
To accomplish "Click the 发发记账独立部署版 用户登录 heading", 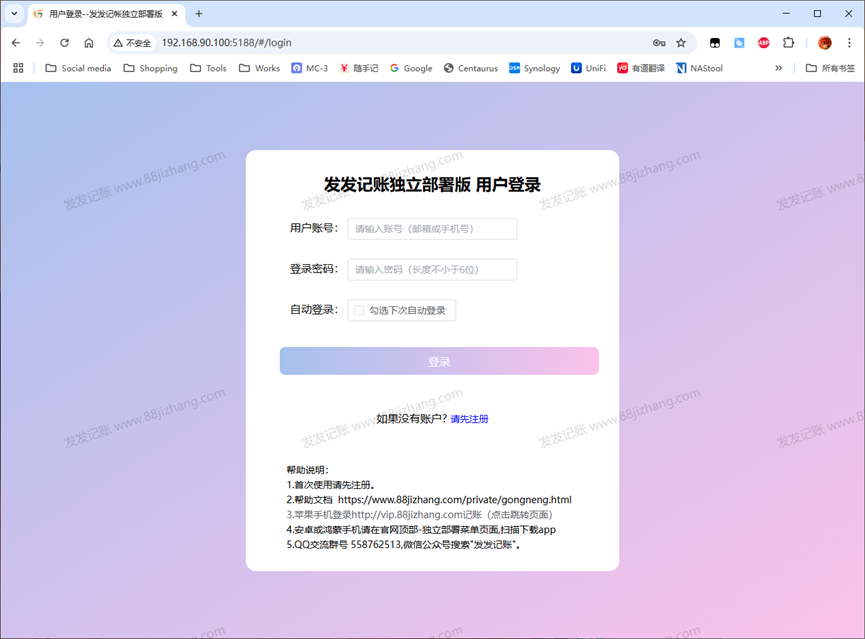I will point(432,185).
